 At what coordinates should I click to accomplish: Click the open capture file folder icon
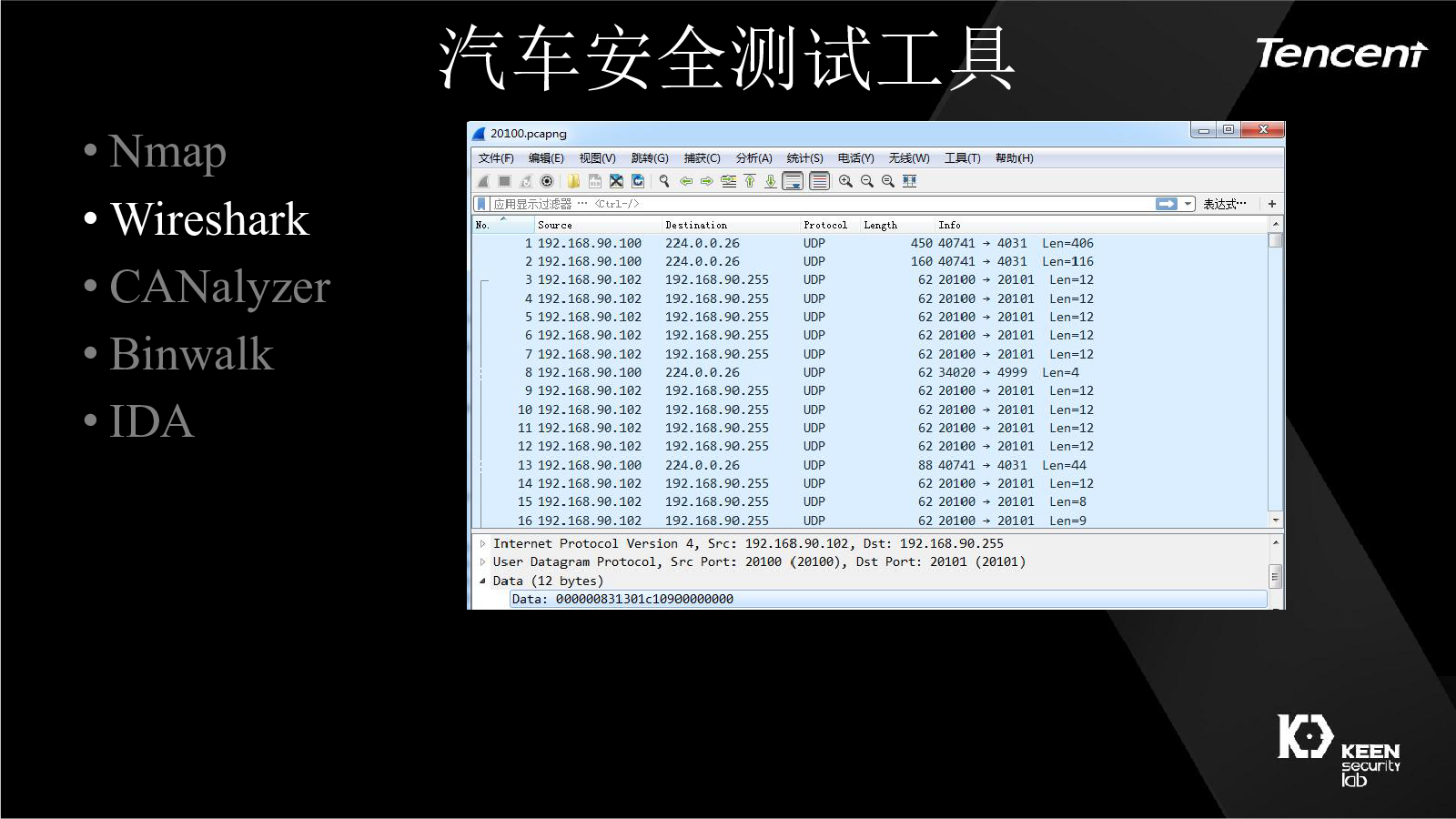click(574, 181)
